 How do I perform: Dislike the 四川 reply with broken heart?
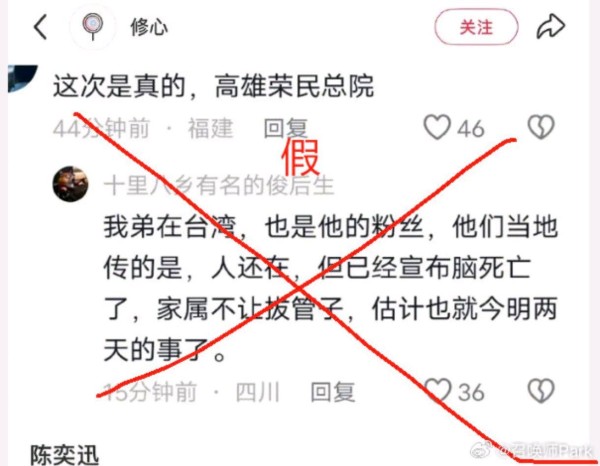coord(541,391)
